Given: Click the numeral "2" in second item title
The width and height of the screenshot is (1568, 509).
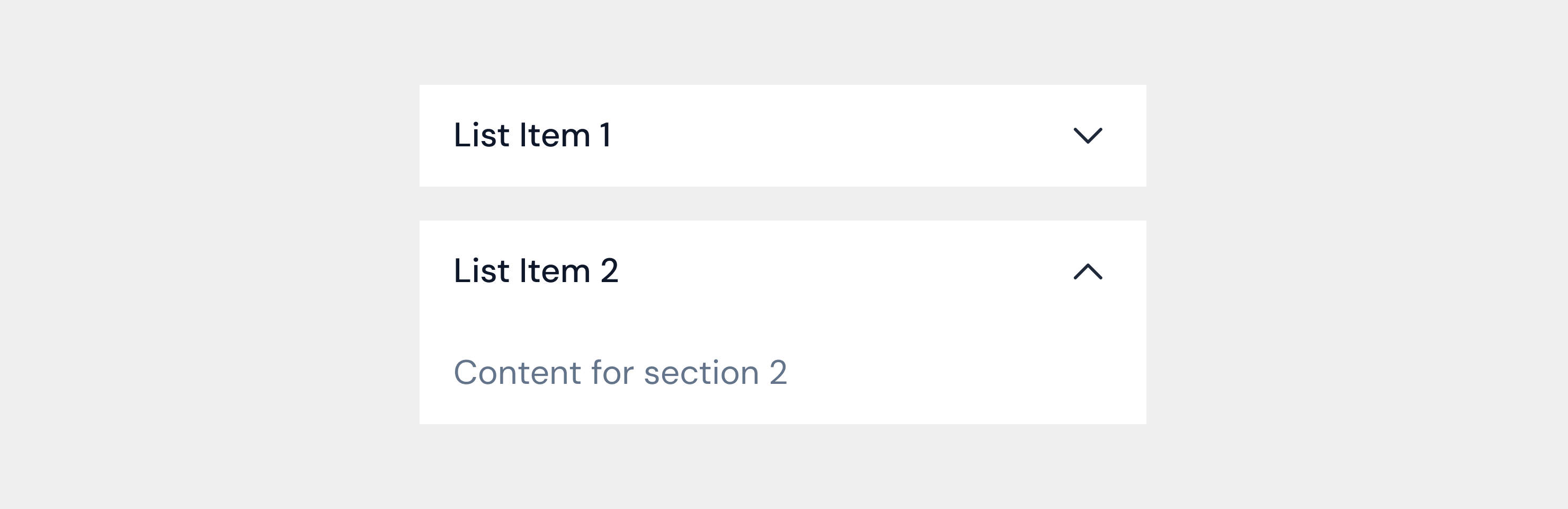Looking at the screenshot, I should [609, 271].
